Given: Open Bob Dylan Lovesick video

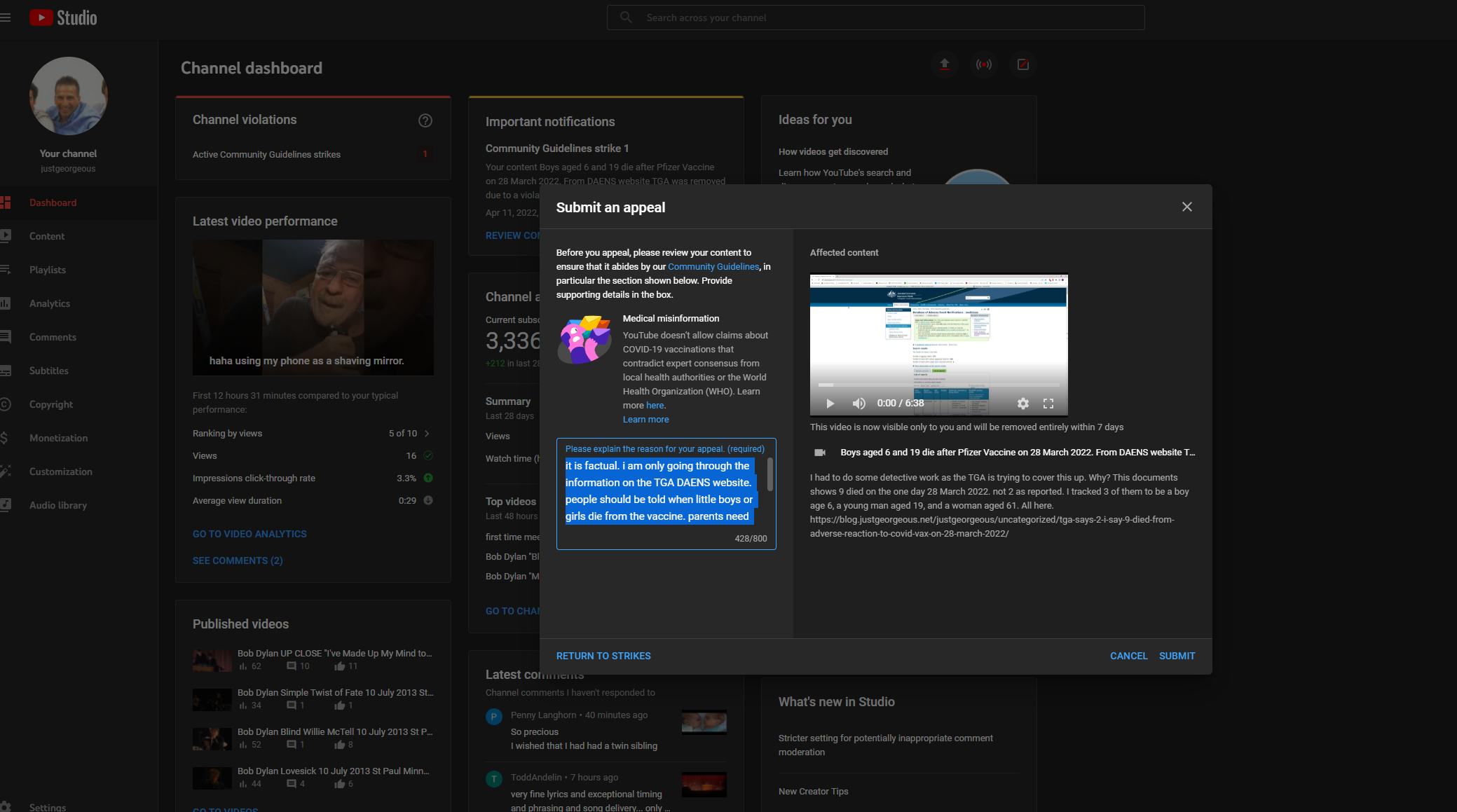Looking at the screenshot, I should point(212,778).
